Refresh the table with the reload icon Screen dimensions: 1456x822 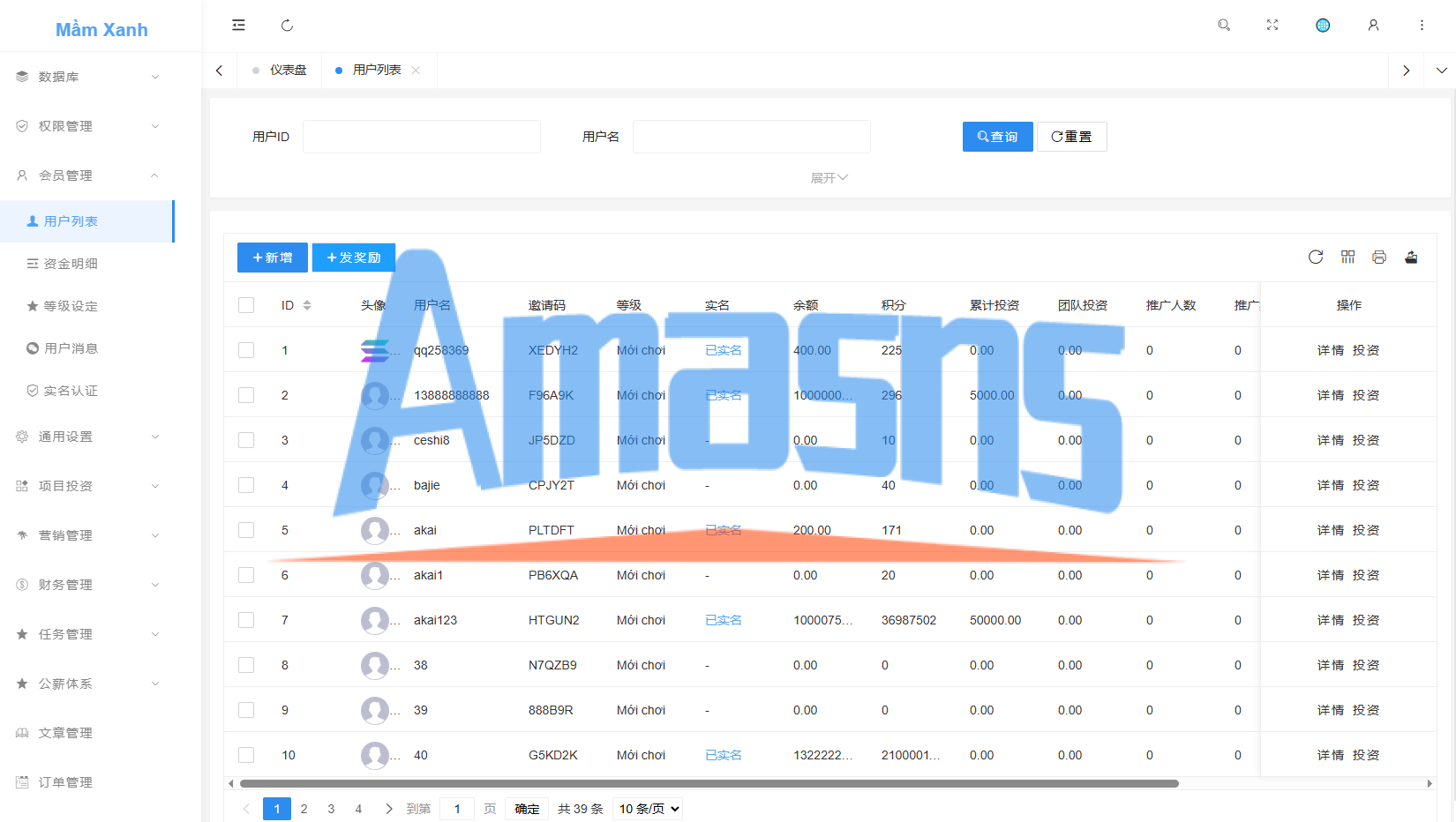pyautogui.click(x=1316, y=257)
